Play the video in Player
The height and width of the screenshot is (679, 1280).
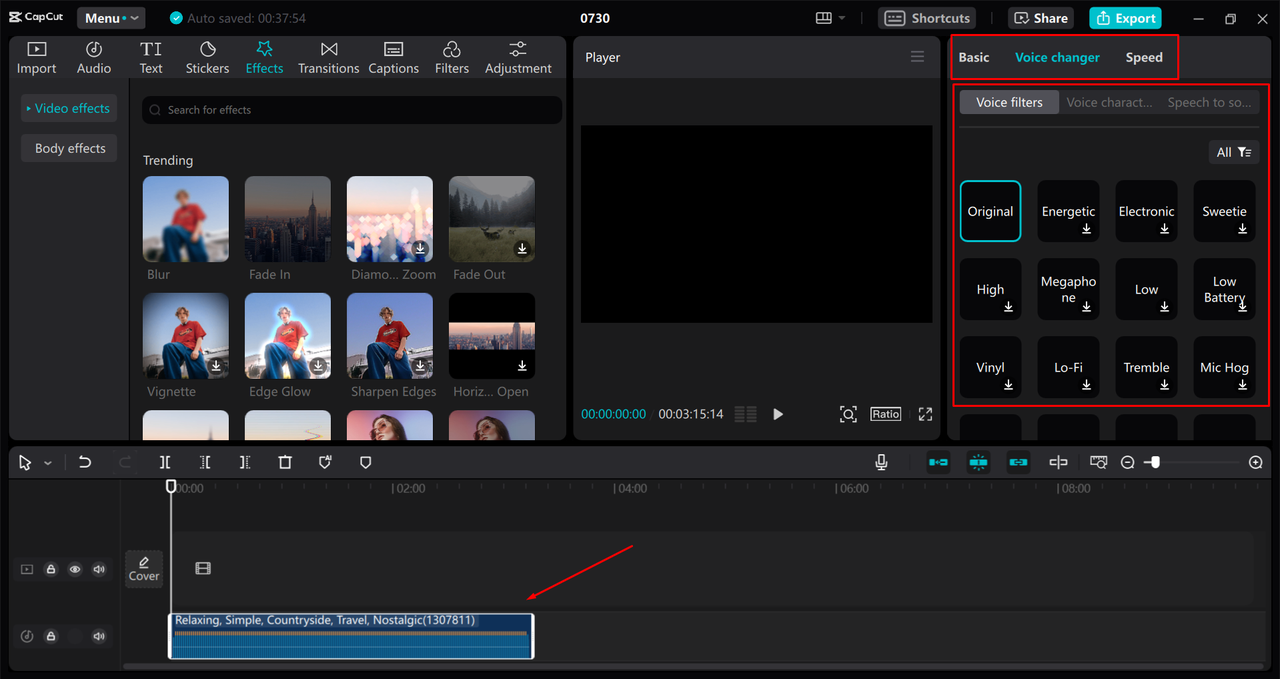778,414
